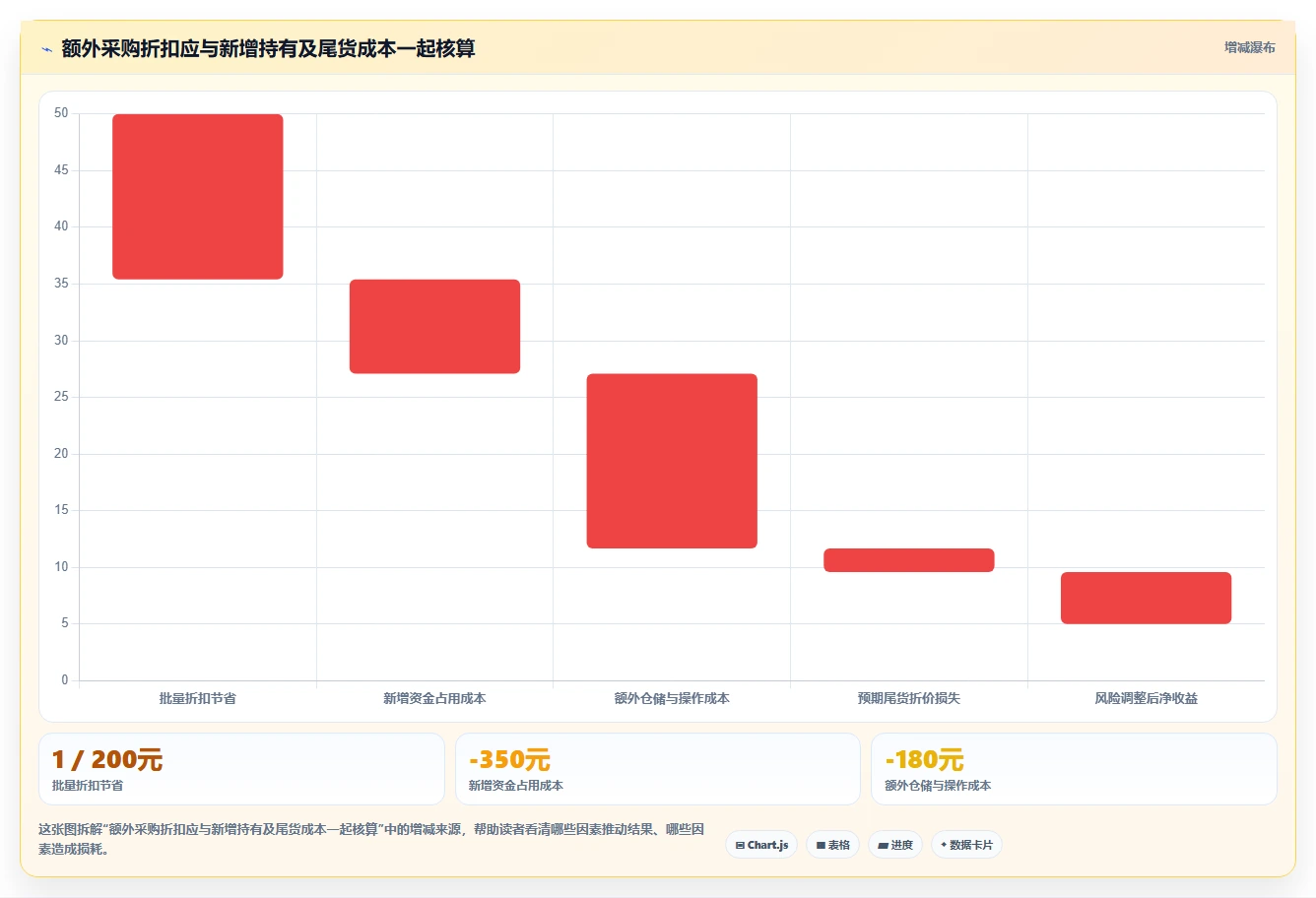Click the description paragraph below the cards
The width and height of the screenshot is (1316, 898).
pos(372,839)
